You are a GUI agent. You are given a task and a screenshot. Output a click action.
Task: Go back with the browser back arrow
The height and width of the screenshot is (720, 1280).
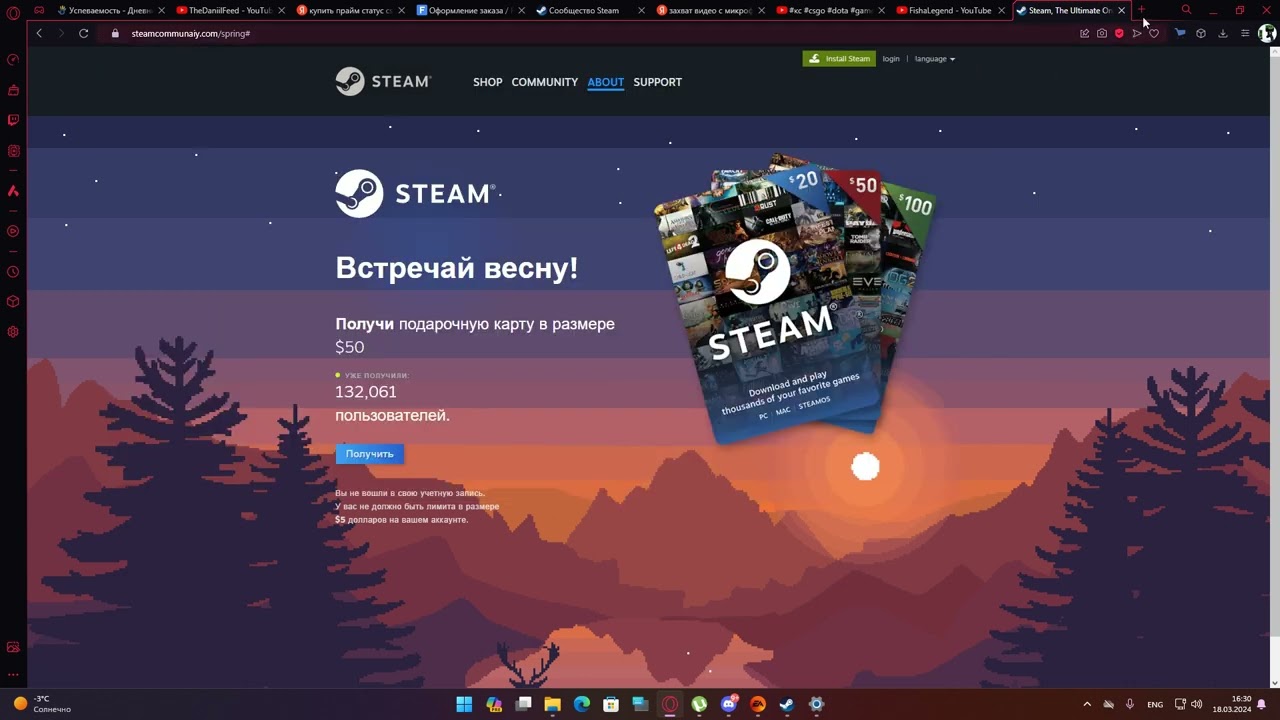point(39,33)
